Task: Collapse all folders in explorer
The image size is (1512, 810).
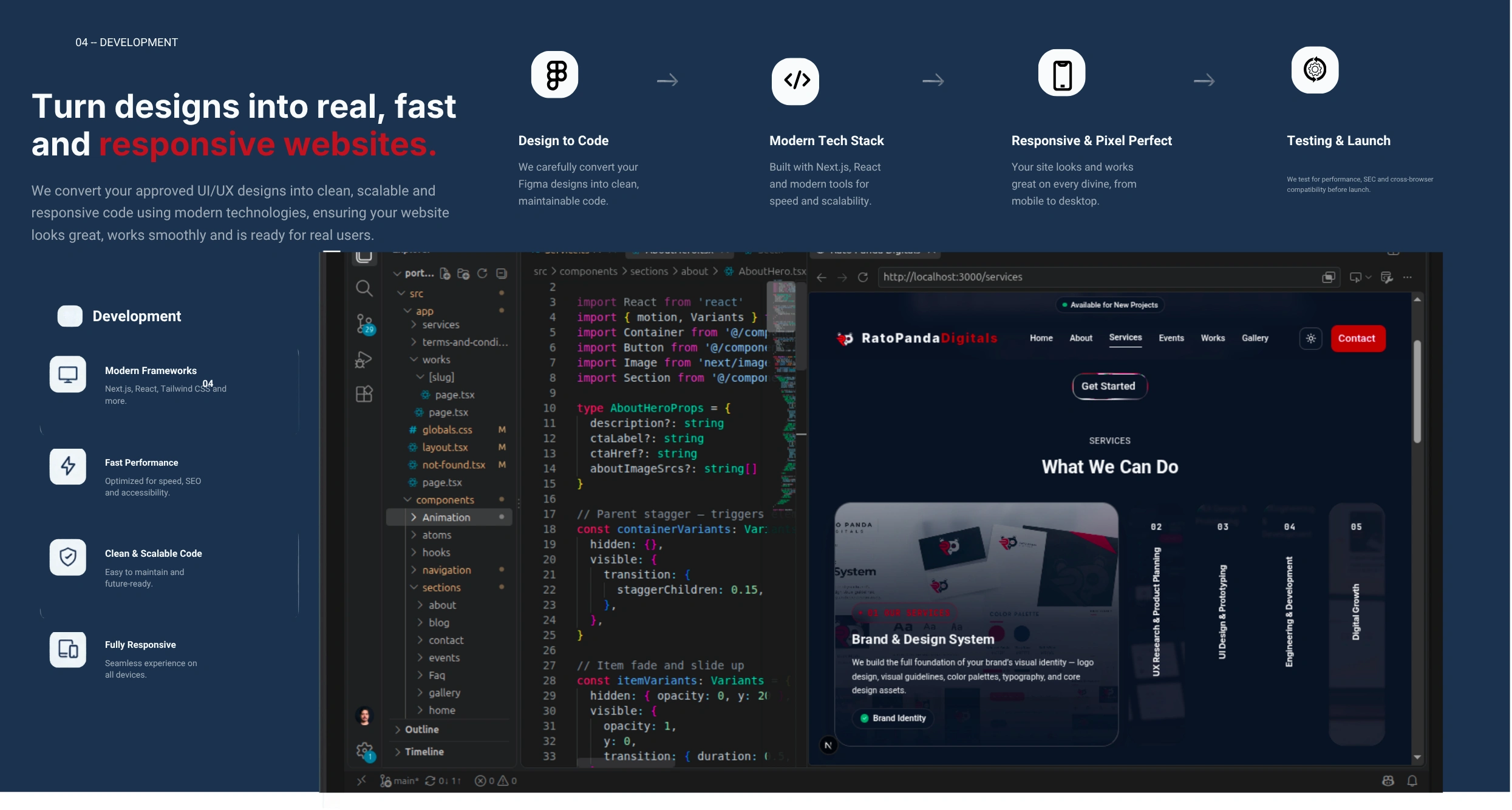Action: click(x=501, y=274)
